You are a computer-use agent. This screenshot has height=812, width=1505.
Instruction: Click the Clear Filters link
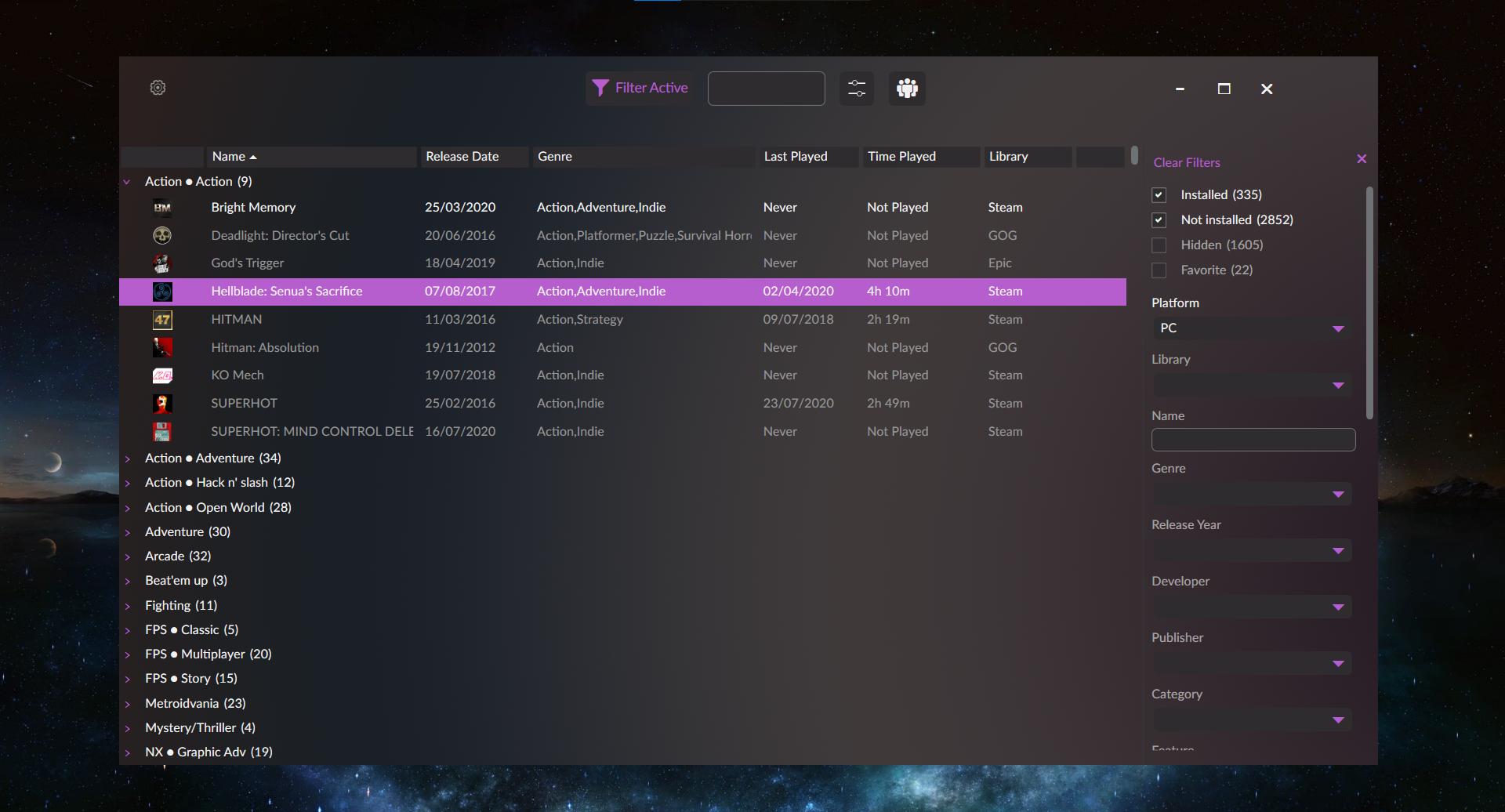(x=1187, y=163)
